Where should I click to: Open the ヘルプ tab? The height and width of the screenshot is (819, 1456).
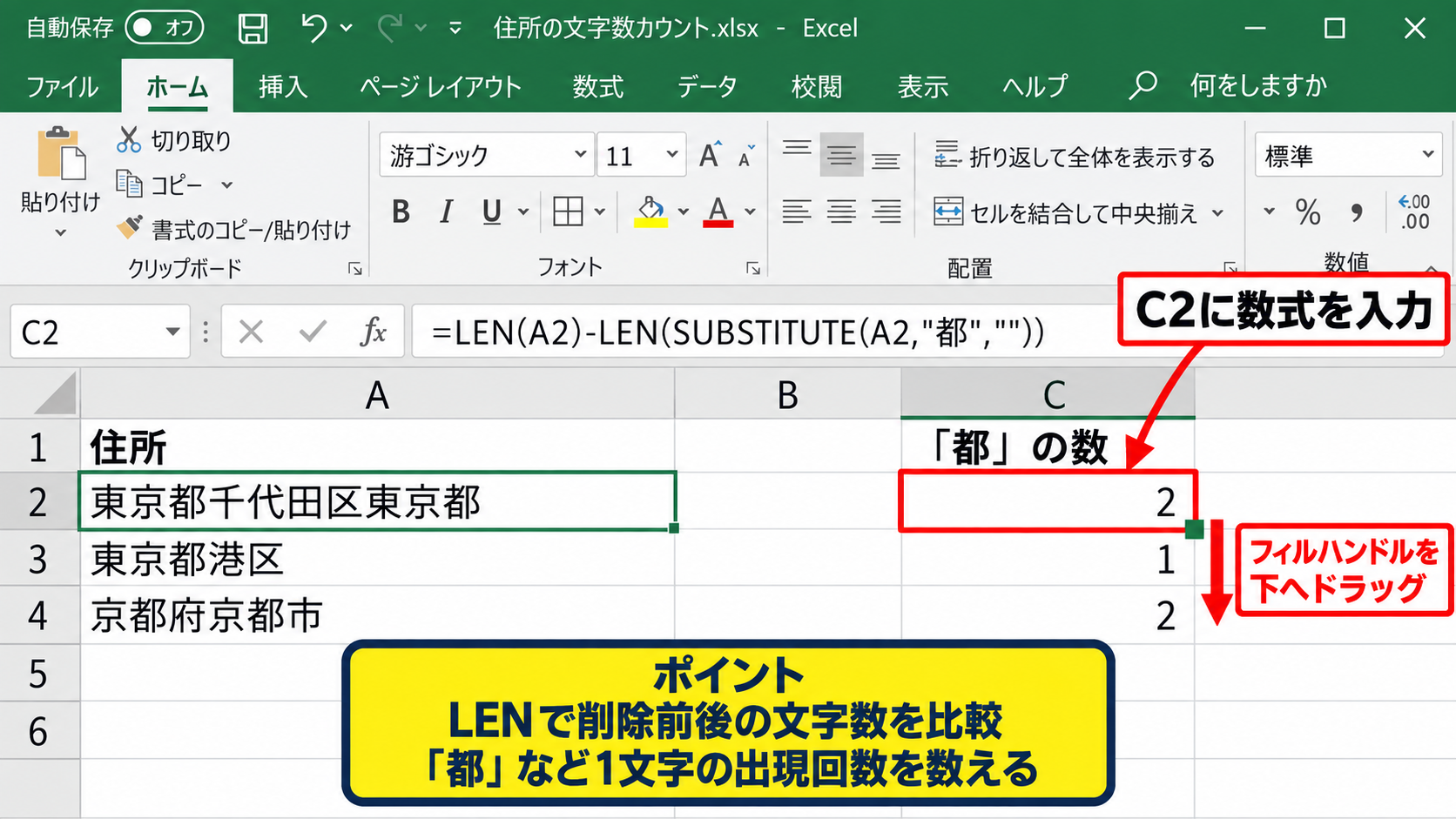(1035, 86)
